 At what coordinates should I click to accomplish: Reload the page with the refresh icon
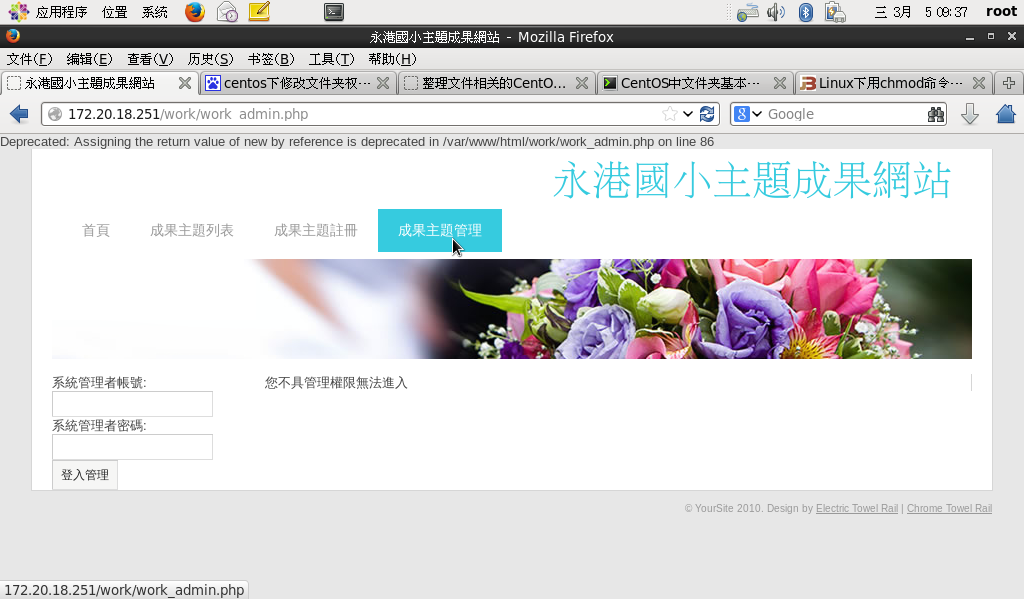(x=708, y=114)
